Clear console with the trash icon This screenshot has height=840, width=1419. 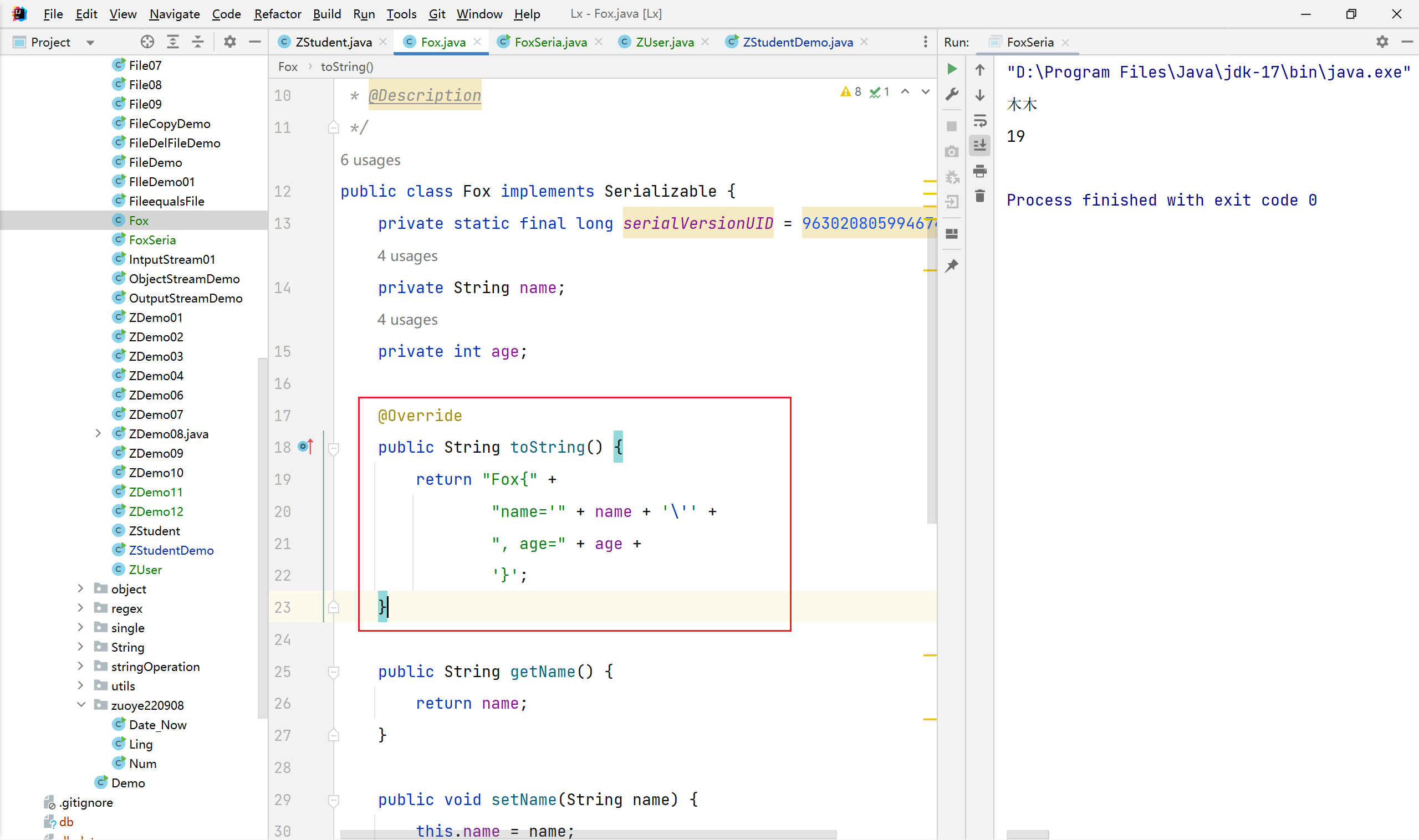tap(979, 196)
